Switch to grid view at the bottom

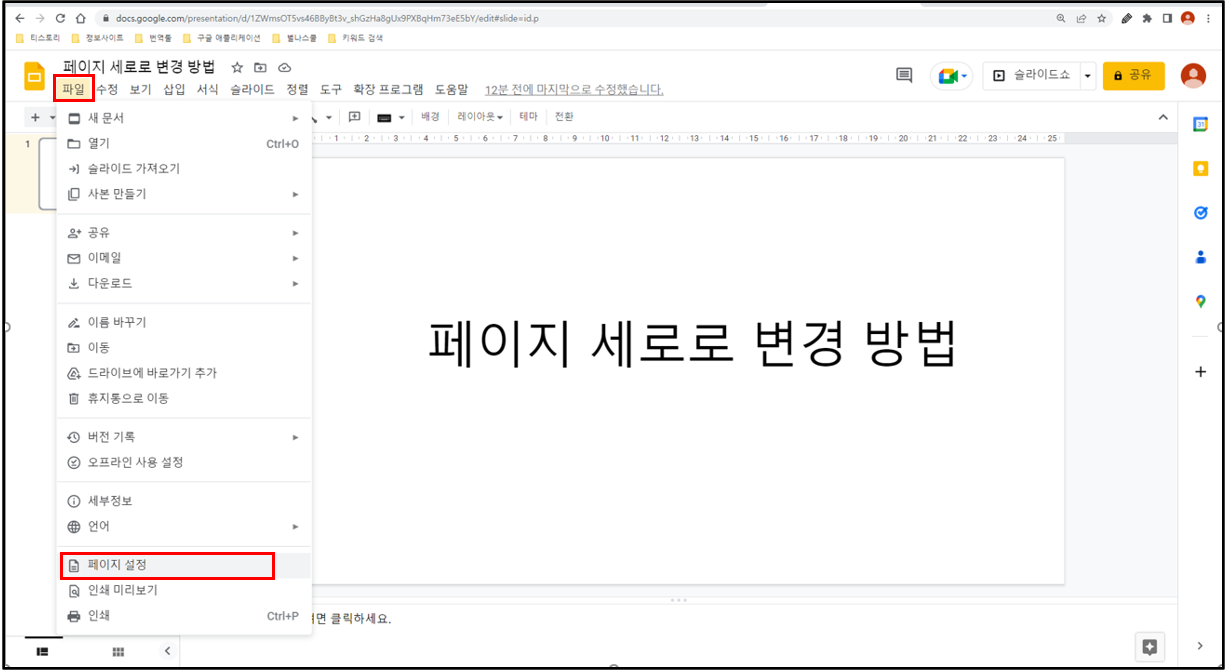tap(117, 651)
